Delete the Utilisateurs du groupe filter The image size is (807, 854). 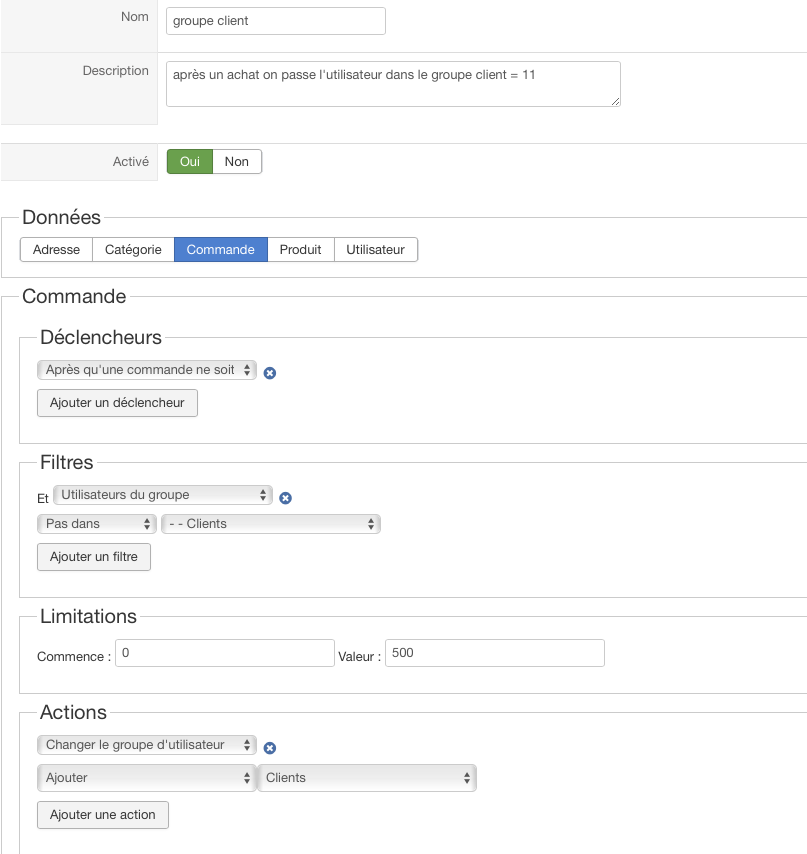[285, 498]
